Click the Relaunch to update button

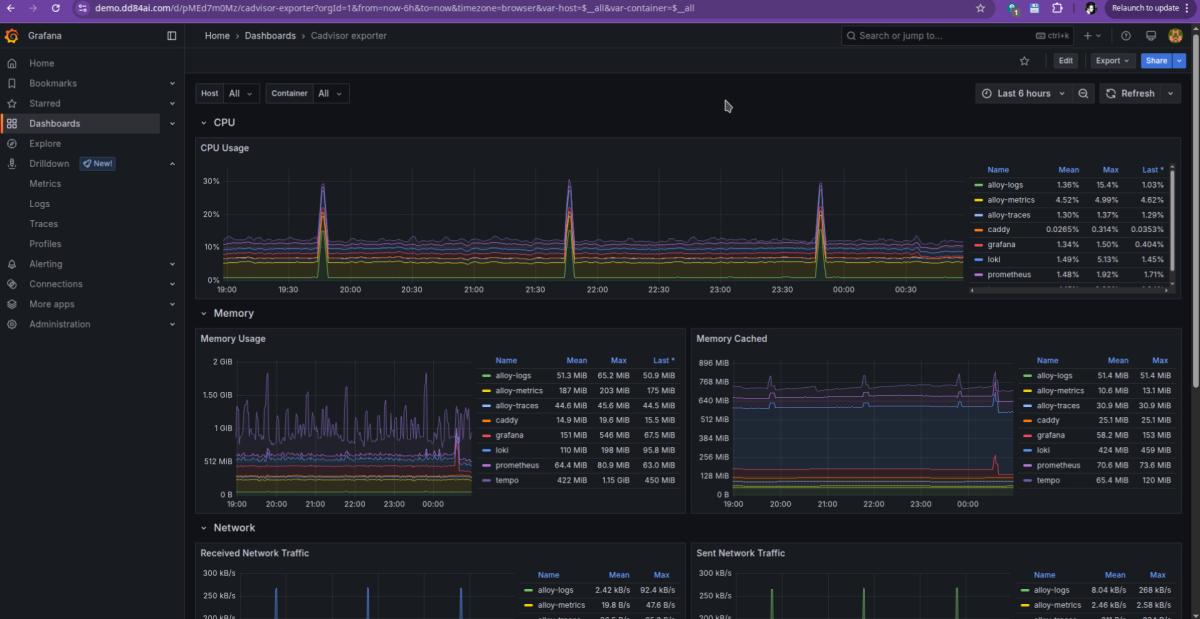pyautogui.click(x=1150, y=8)
